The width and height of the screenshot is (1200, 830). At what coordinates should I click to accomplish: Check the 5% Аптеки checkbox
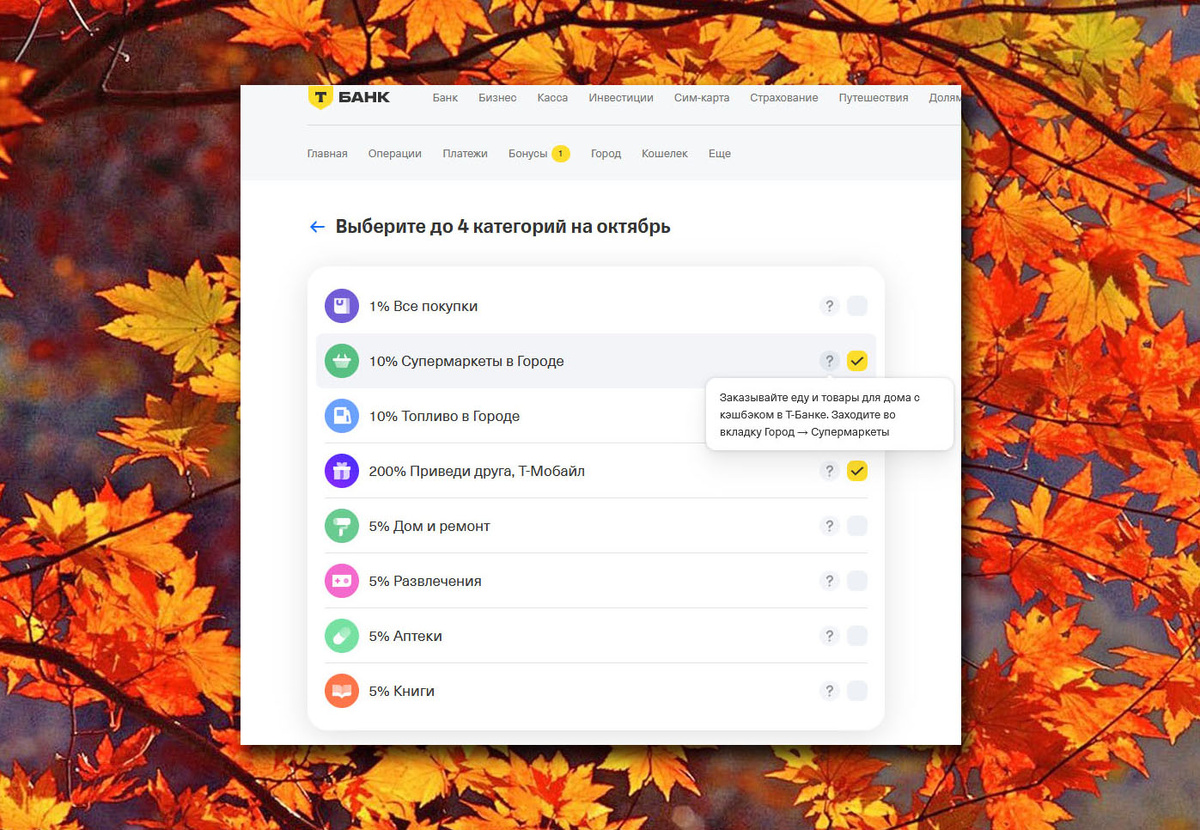point(857,636)
